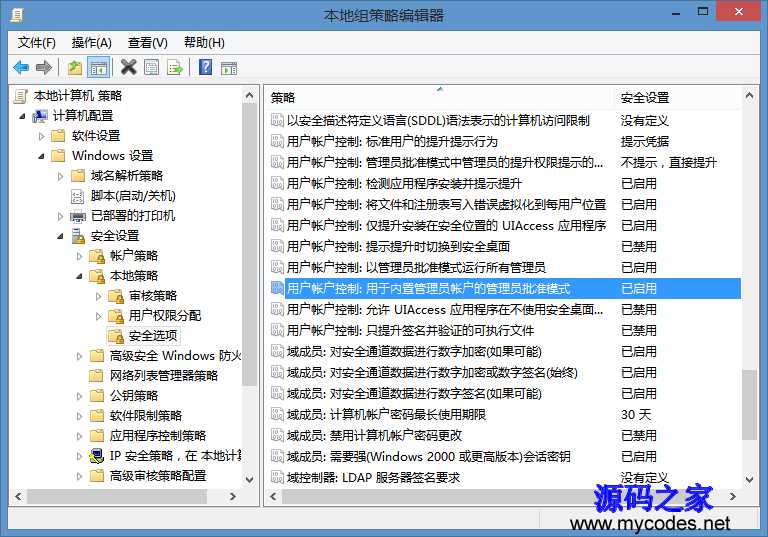The image size is (768, 537).
Task: Select 应用程序控制策略 in the tree
Action: 158,436
